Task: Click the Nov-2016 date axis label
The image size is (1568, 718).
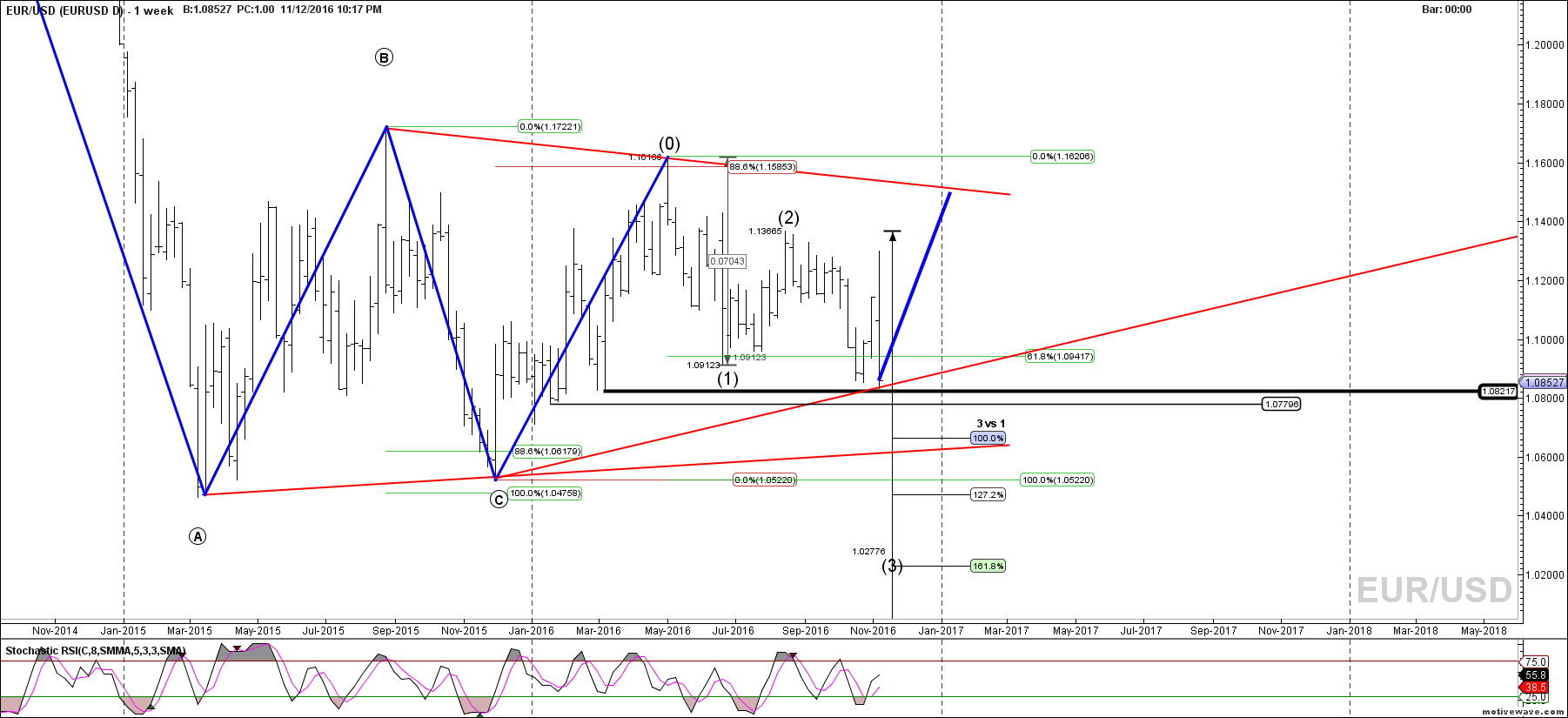Action: pyautogui.click(x=873, y=631)
